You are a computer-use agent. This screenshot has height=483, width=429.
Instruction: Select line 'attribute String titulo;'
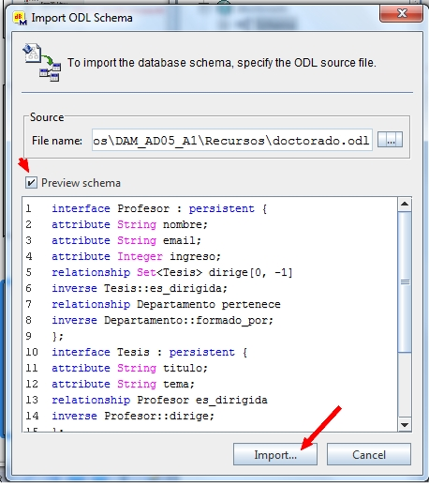coord(129,368)
